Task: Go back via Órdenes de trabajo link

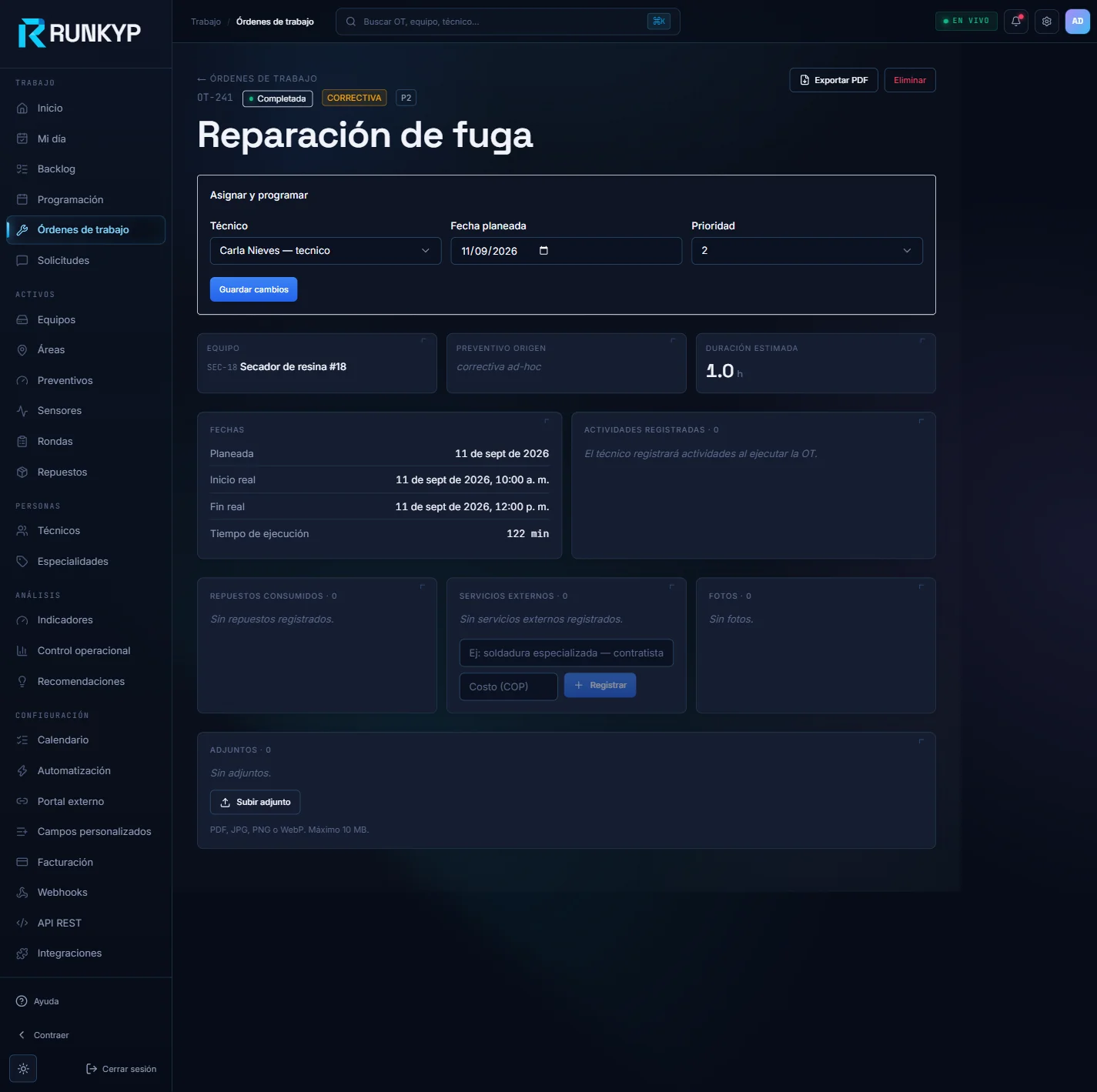Action: point(257,78)
